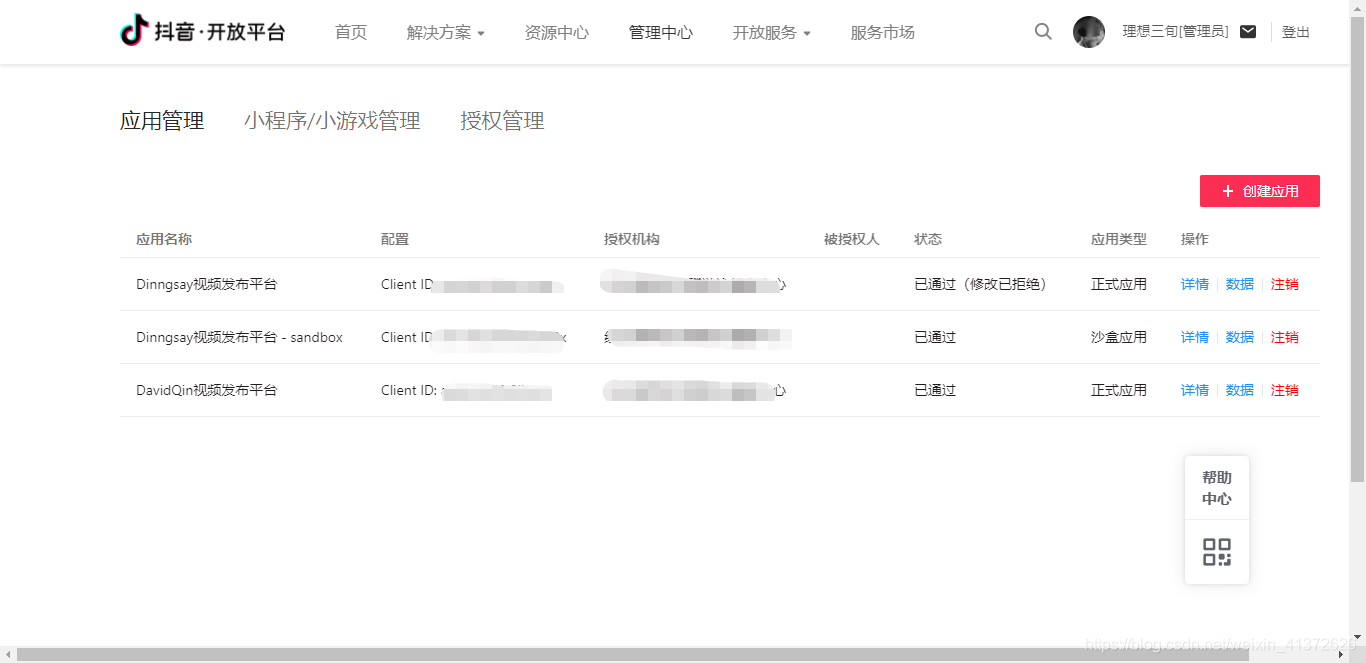The height and width of the screenshot is (663, 1366).
Task: Open the QR code panel in the floating widget
Action: pyautogui.click(x=1216, y=552)
